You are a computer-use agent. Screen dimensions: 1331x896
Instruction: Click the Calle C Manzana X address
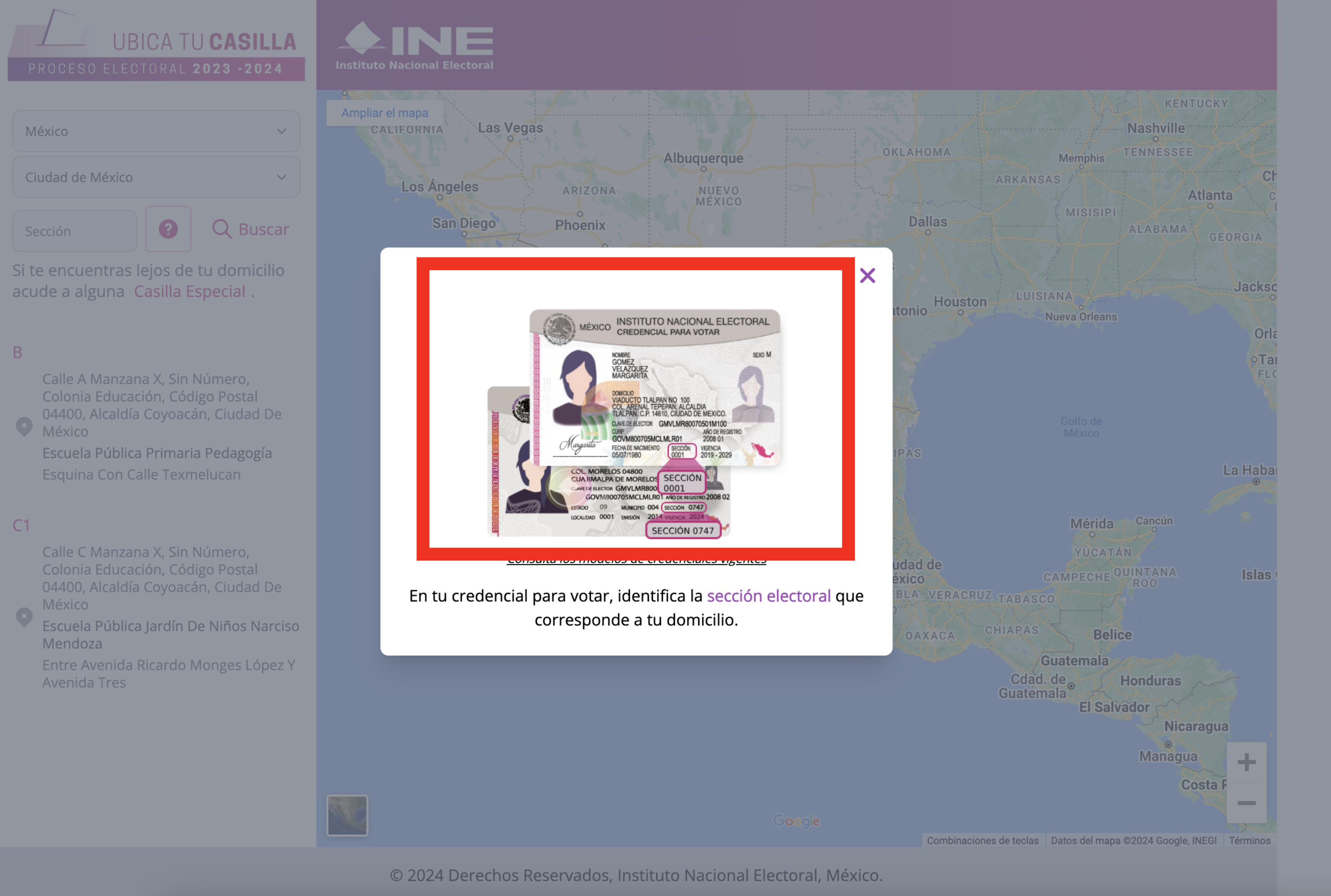(162, 578)
